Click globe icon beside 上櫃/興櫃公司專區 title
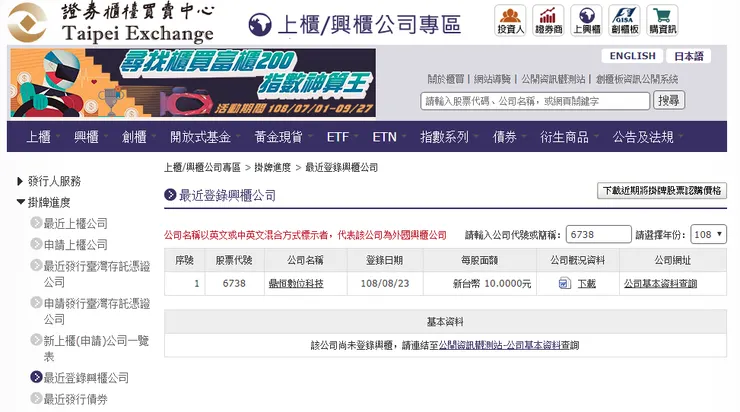740x412 pixels. [260, 25]
